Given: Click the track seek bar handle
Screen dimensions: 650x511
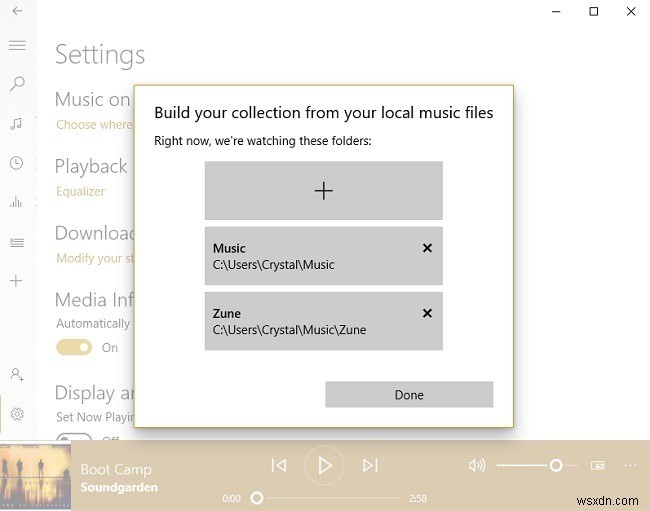Looking at the screenshot, I should pyautogui.click(x=257, y=498).
